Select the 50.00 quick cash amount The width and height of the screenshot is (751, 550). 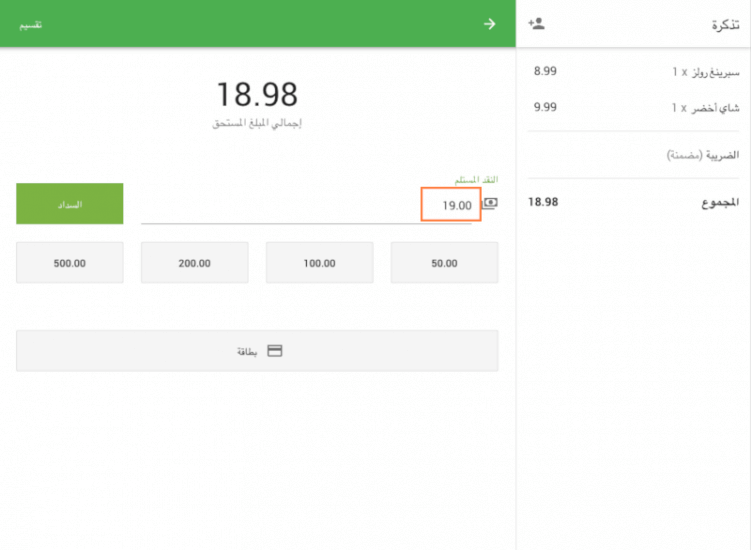[x=444, y=263]
